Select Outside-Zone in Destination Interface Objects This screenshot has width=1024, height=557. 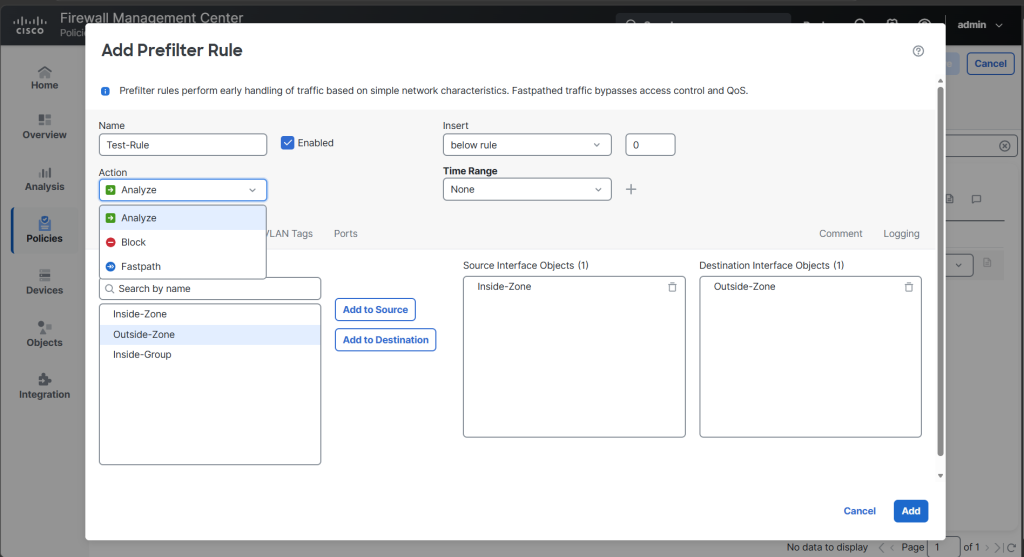(x=744, y=287)
